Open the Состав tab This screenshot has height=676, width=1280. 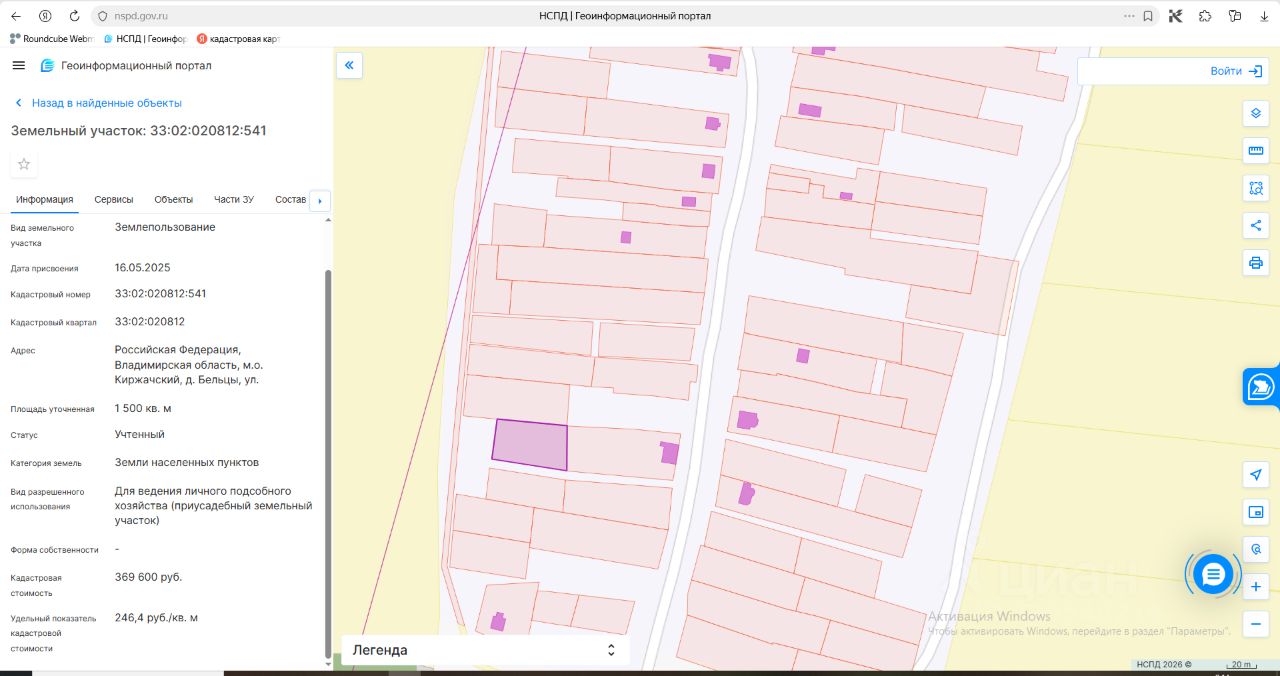pyautogui.click(x=290, y=199)
